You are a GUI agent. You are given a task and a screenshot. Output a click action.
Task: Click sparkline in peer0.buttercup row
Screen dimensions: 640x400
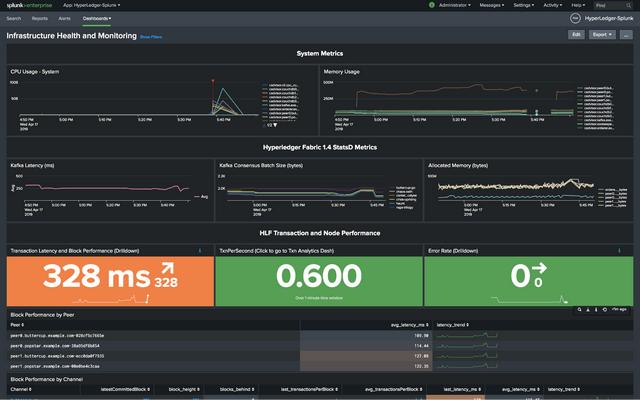467,336
